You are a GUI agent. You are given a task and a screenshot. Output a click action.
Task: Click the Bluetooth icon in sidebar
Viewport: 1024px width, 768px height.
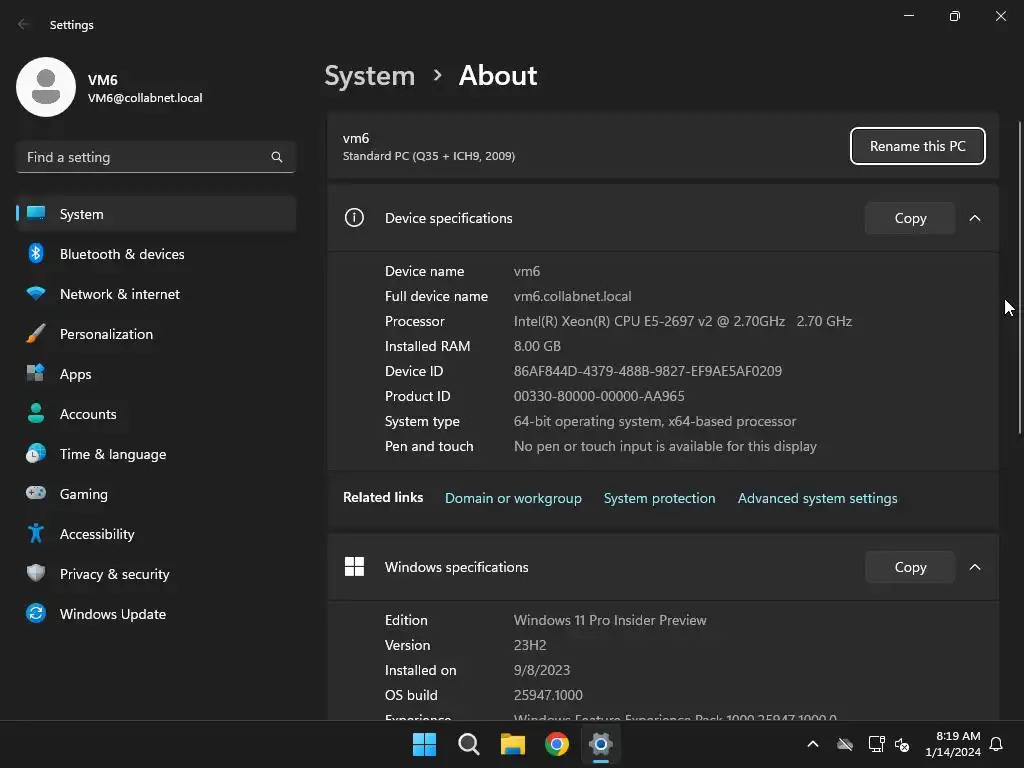pyautogui.click(x=36, y=253)
